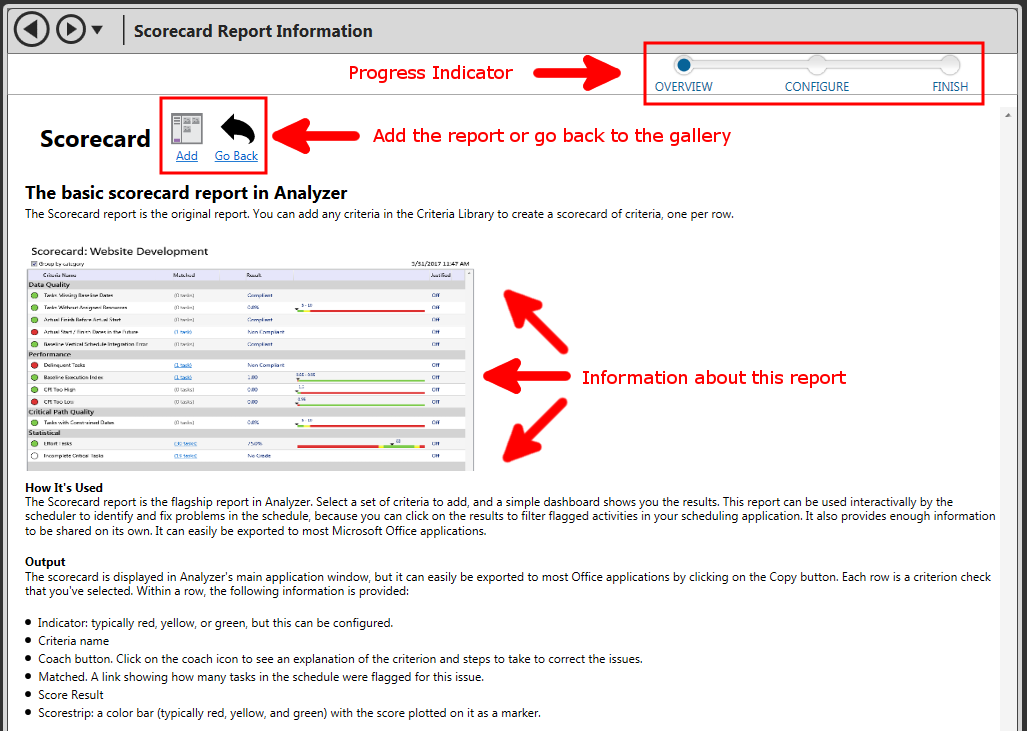Click empty indicator beside Incomplete Critical Tasks

pyautogui.click(x=34, y=455)
